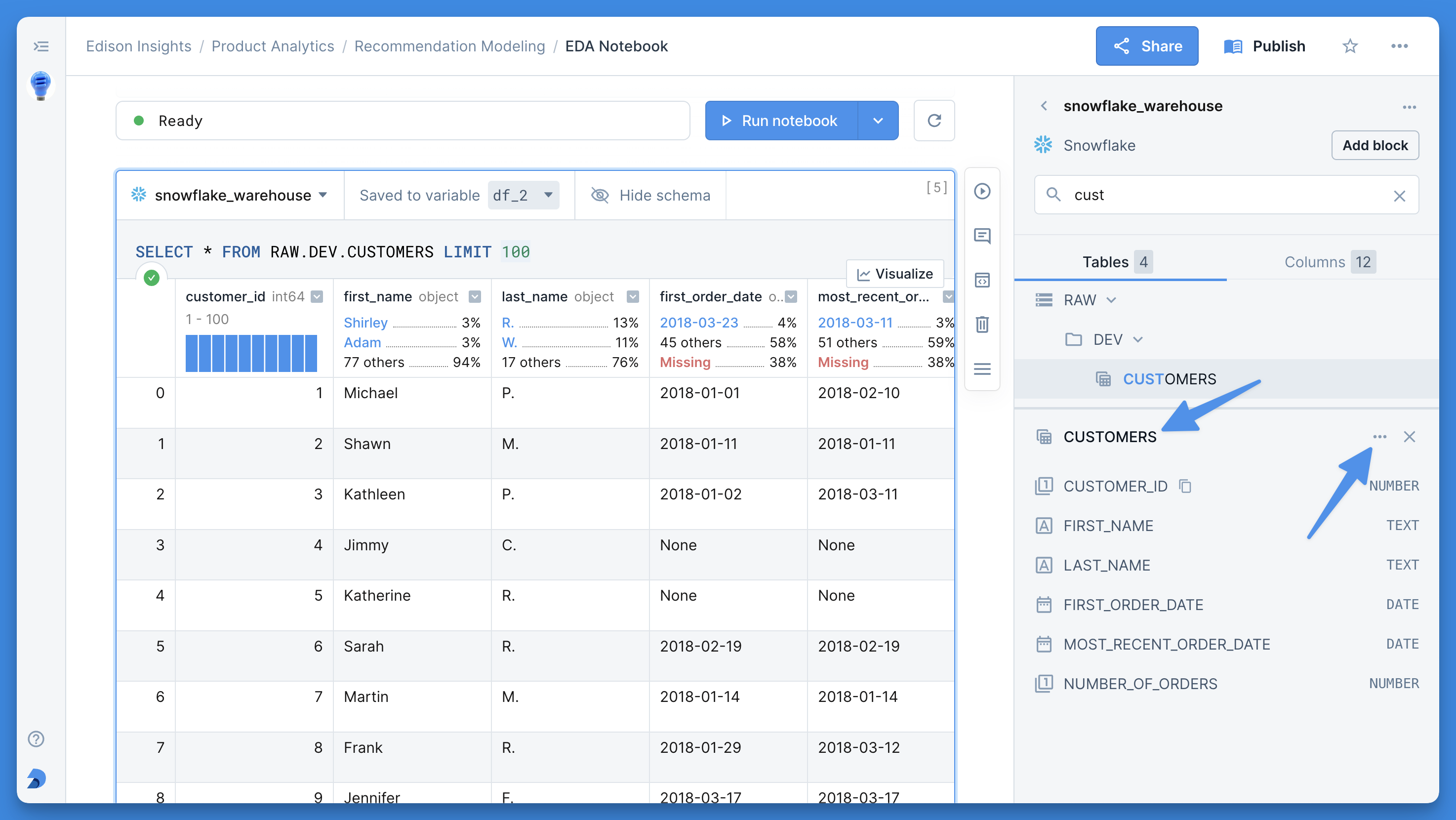Image resolution: width=1456 pixels, height=820 pixels.
Task: Open first_name column options checkbox
Action: tap(475, 297)
